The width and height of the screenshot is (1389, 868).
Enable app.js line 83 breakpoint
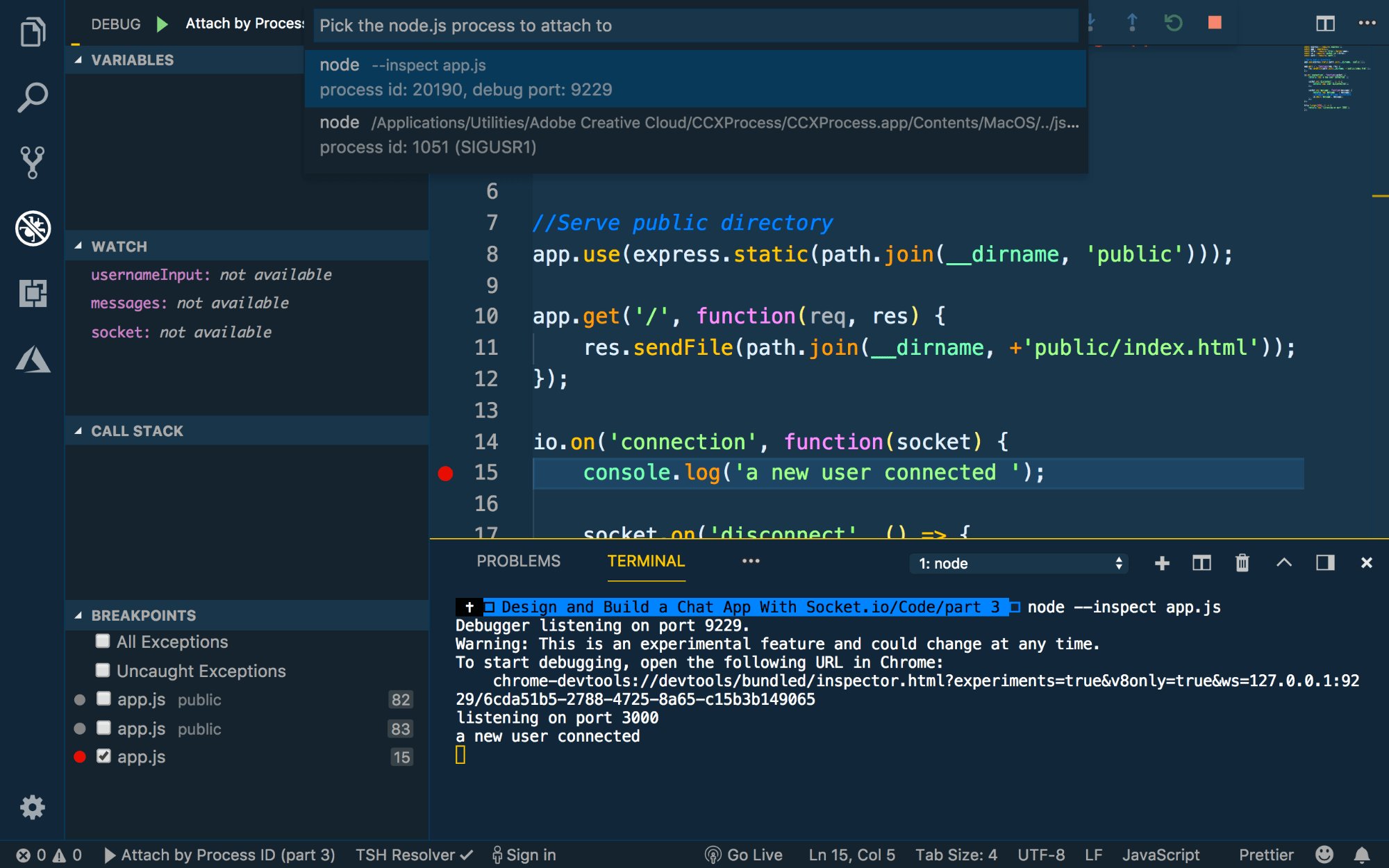pos(103,728)
